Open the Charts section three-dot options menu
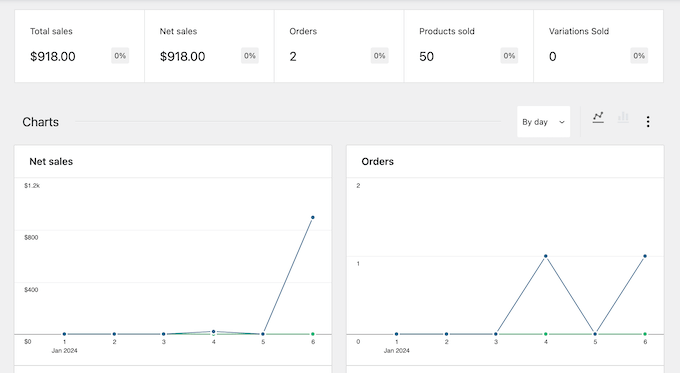Image resolution: width=680 pixels, height=373 pixels. tap(648, 122)
